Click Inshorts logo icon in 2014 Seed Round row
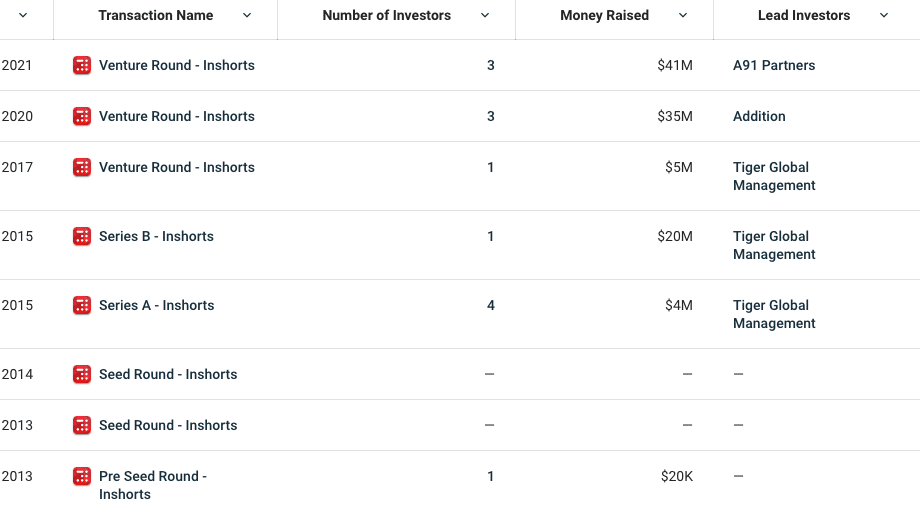Viewport: 920px width, 513px height. click(x=82, y=375)
